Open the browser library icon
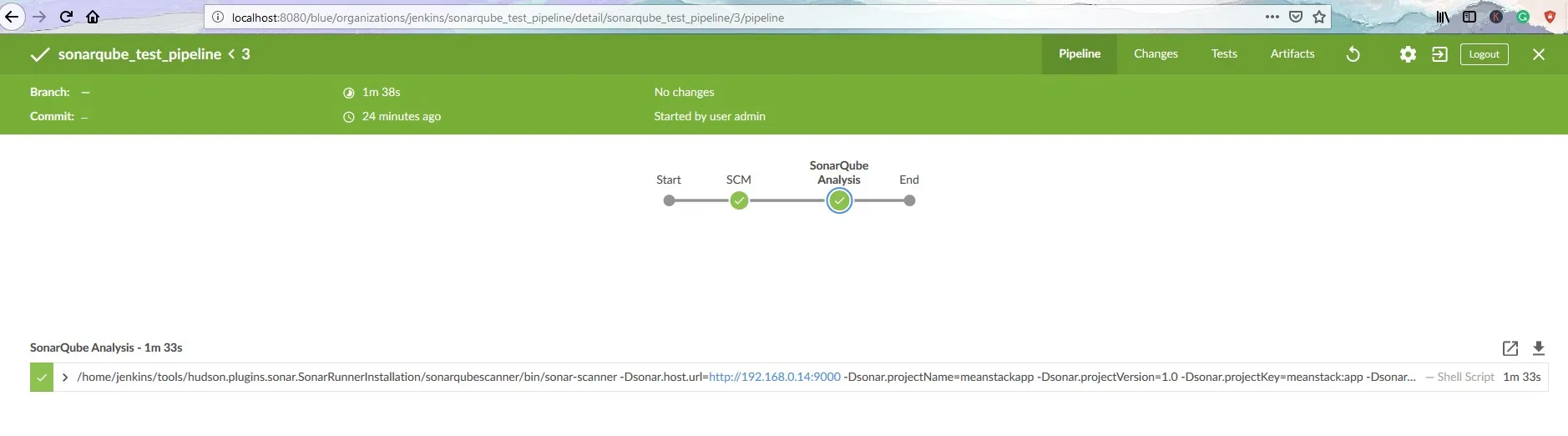 [x=1443, y=17]
